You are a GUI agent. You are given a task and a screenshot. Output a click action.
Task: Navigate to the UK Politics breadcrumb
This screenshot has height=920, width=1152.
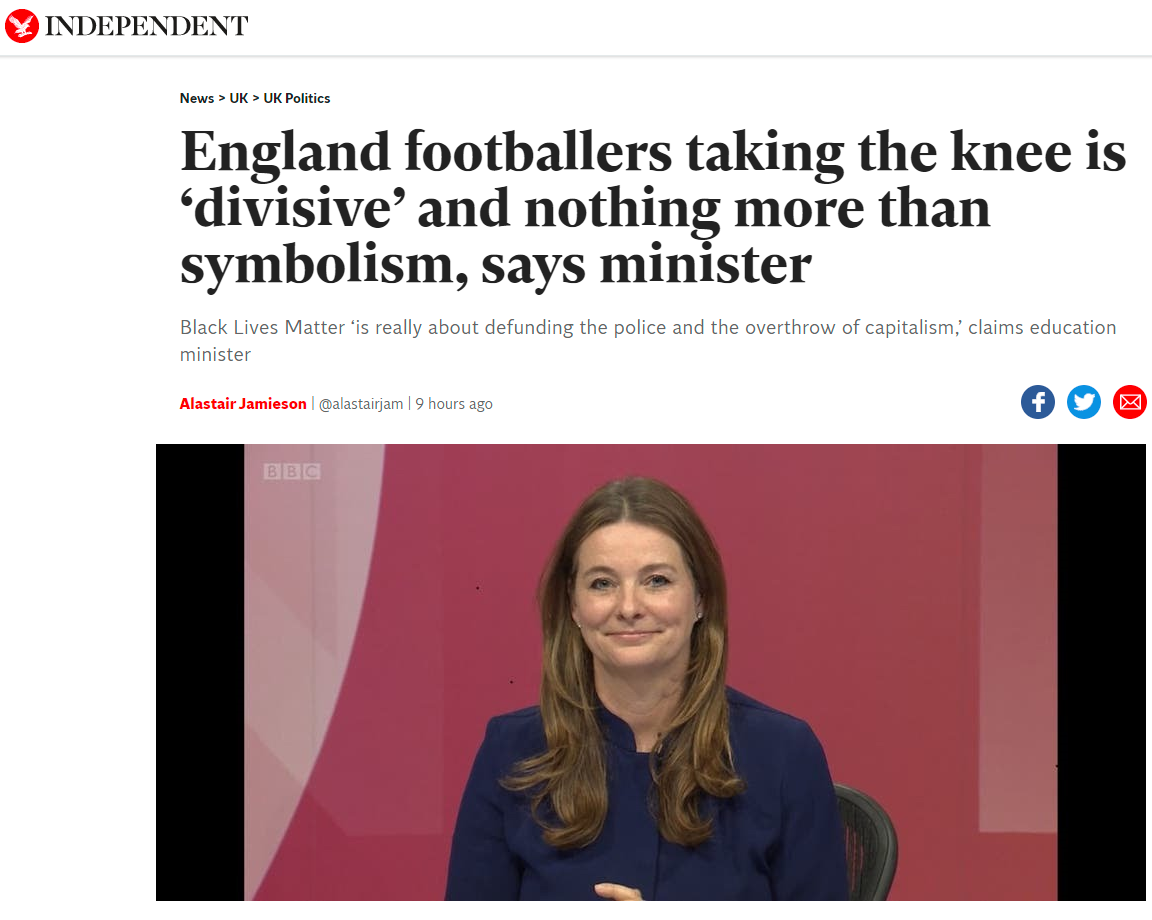click(296, 98)
